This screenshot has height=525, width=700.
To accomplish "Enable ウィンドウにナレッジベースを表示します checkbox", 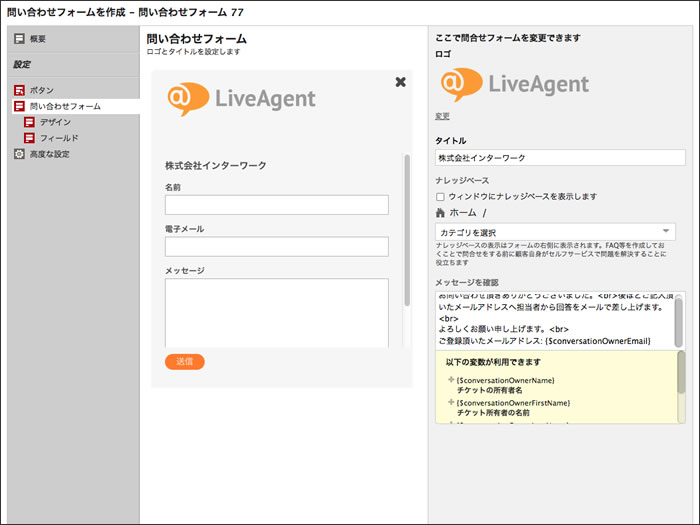I will (440, 196).
